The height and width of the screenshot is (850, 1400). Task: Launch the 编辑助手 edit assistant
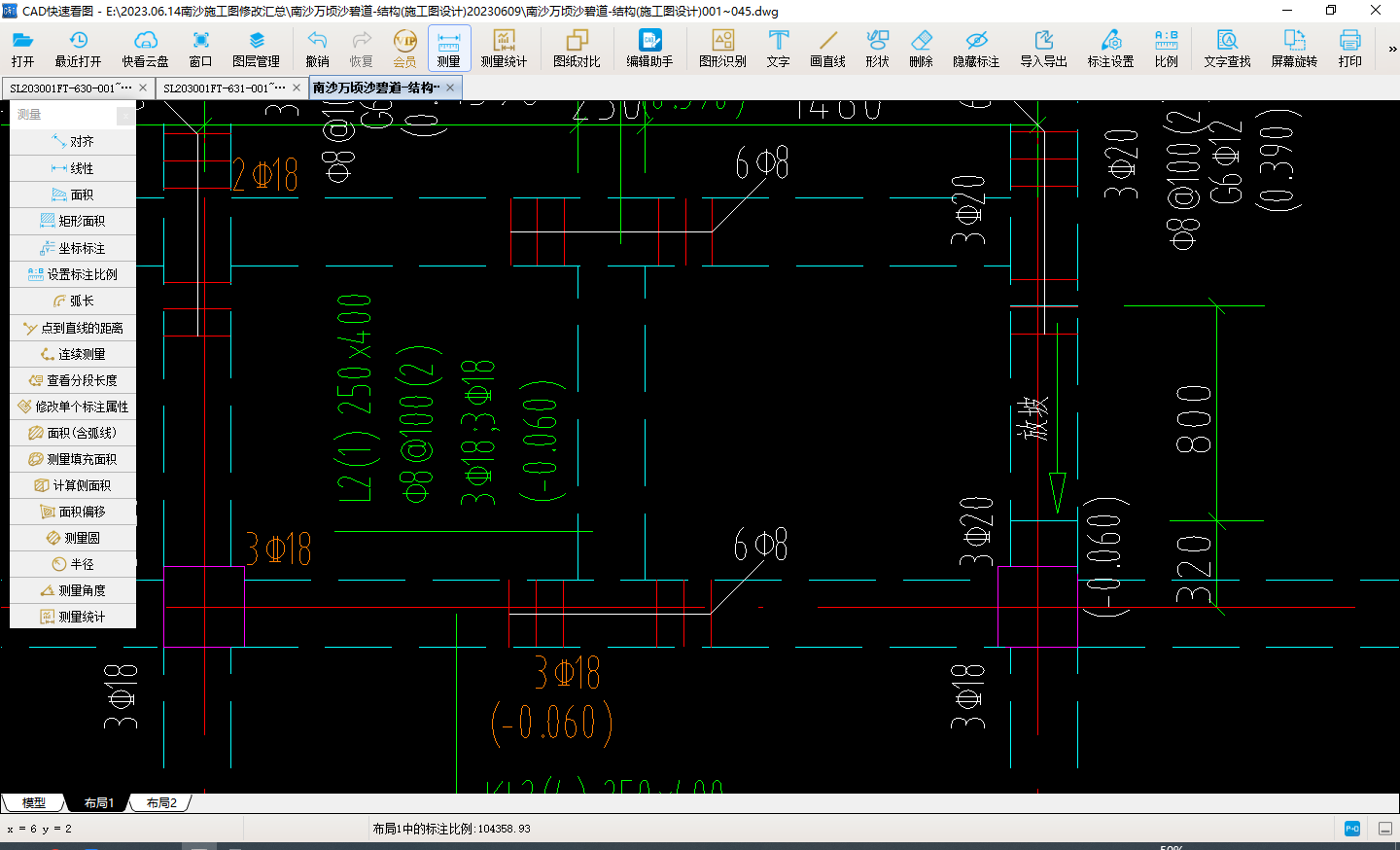(649, 49)
